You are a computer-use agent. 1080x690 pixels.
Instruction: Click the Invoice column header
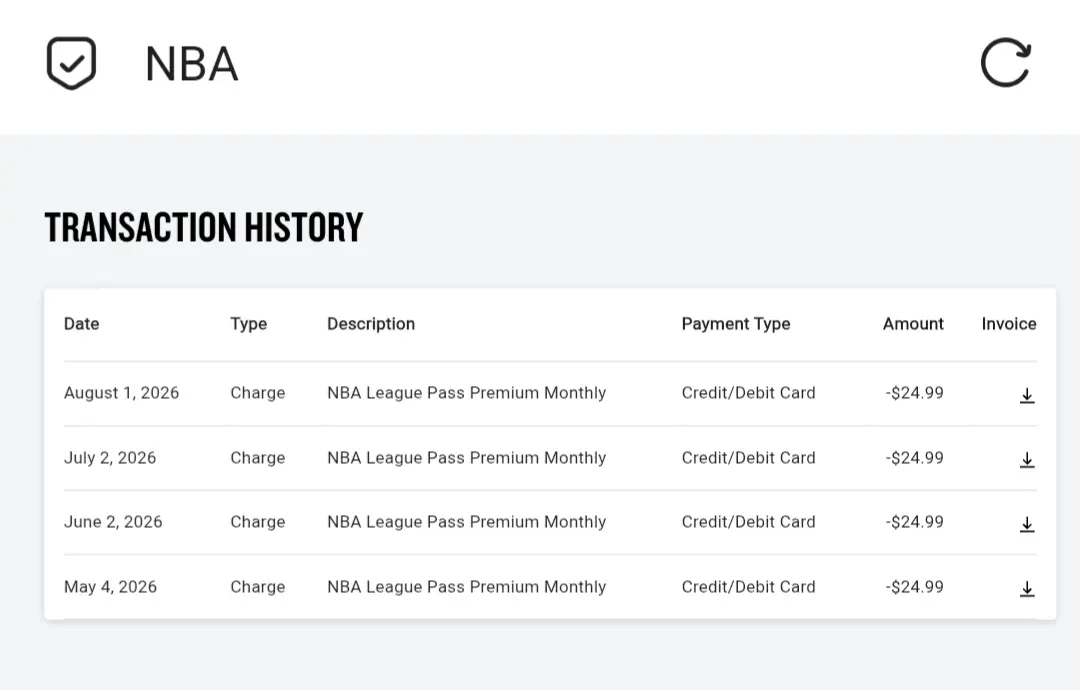click(1009, 324)
